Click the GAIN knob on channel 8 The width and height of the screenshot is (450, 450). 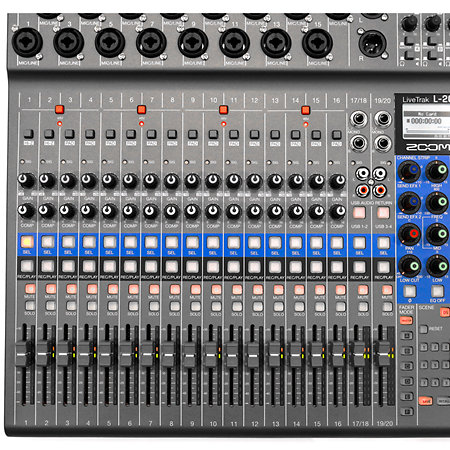click(x=171, y=181)
